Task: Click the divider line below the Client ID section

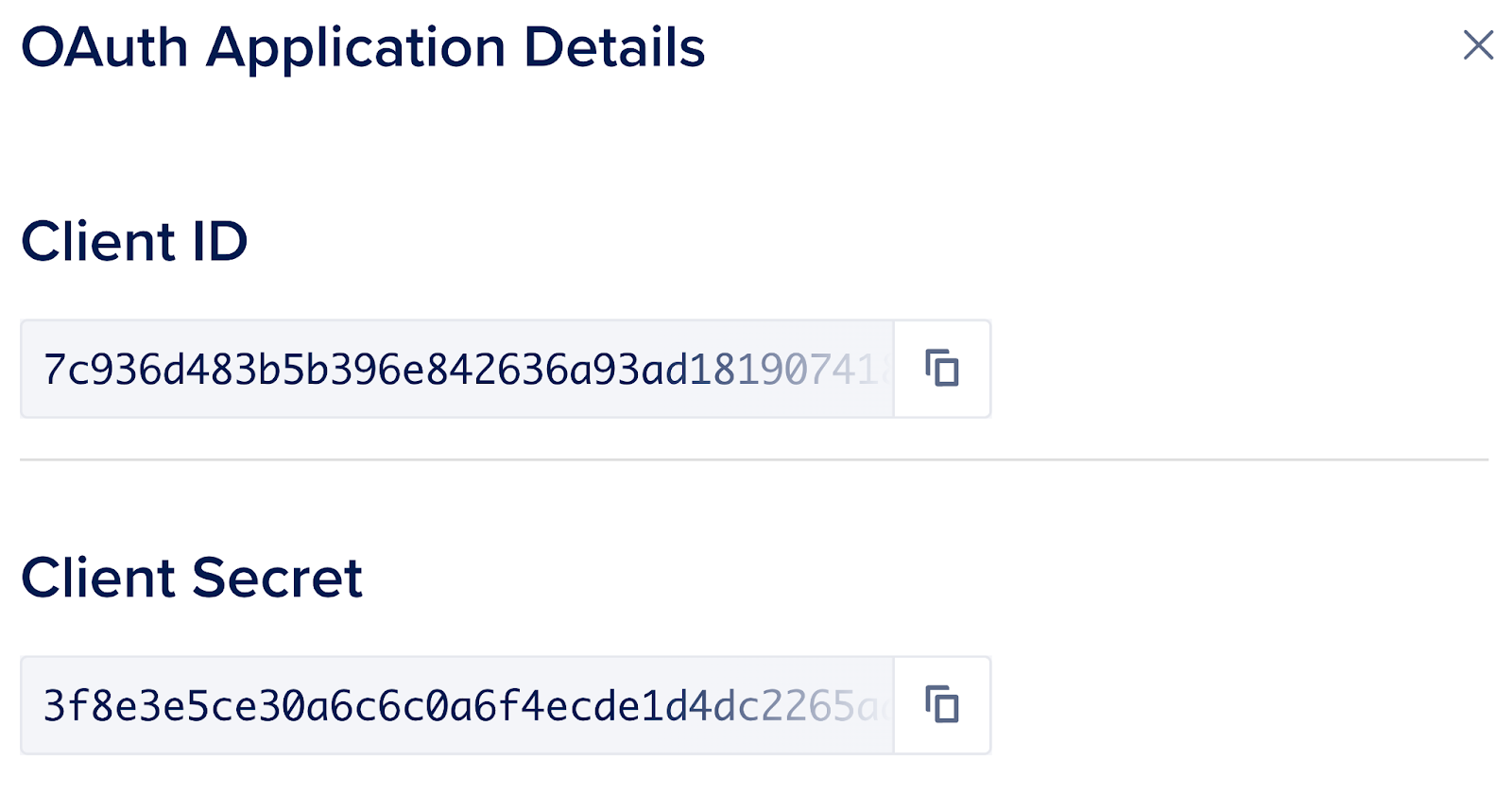Action: (756, 459)
